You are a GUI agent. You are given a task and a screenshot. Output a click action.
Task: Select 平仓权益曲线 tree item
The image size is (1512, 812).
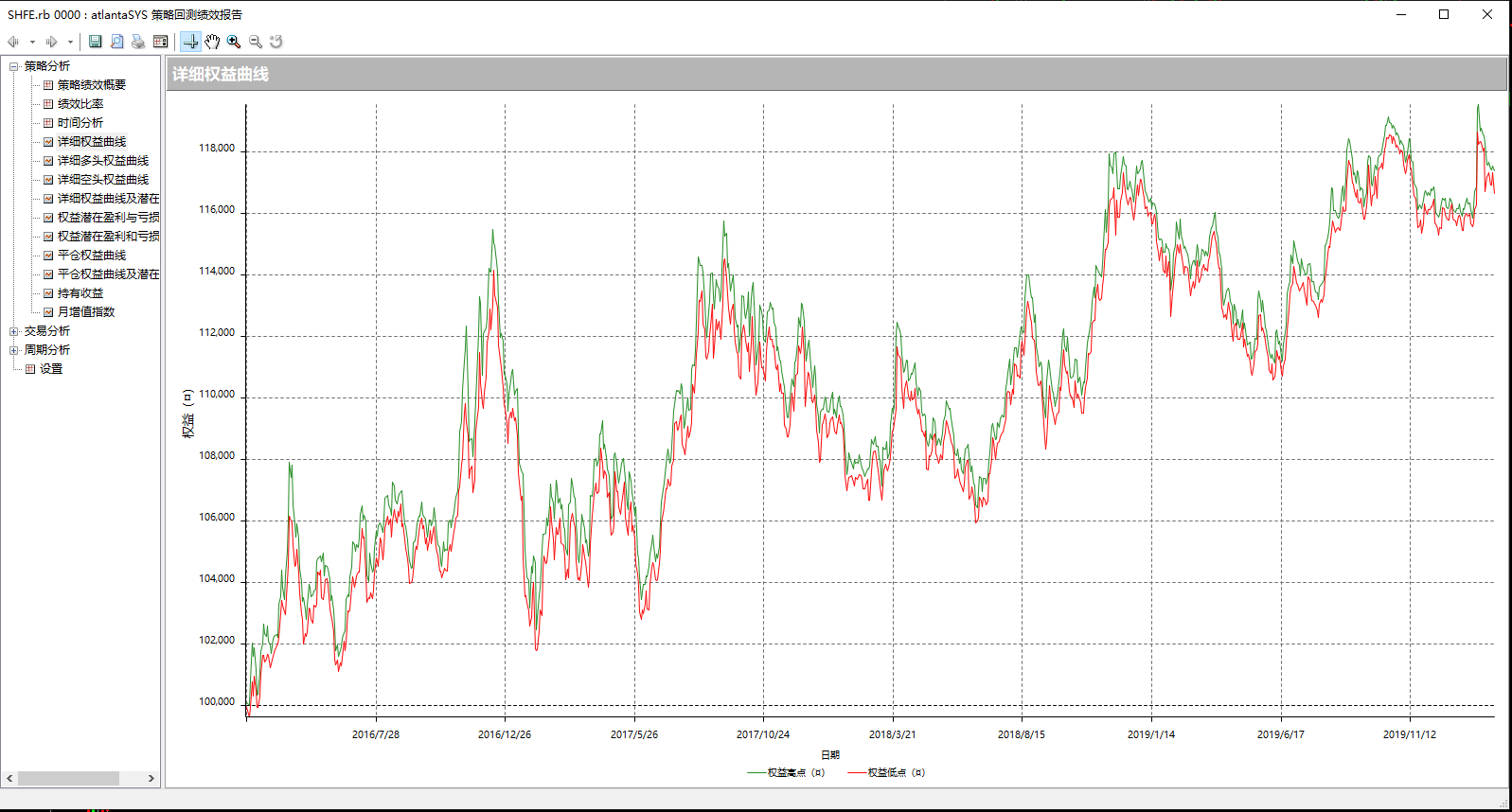tap(92, 256)
